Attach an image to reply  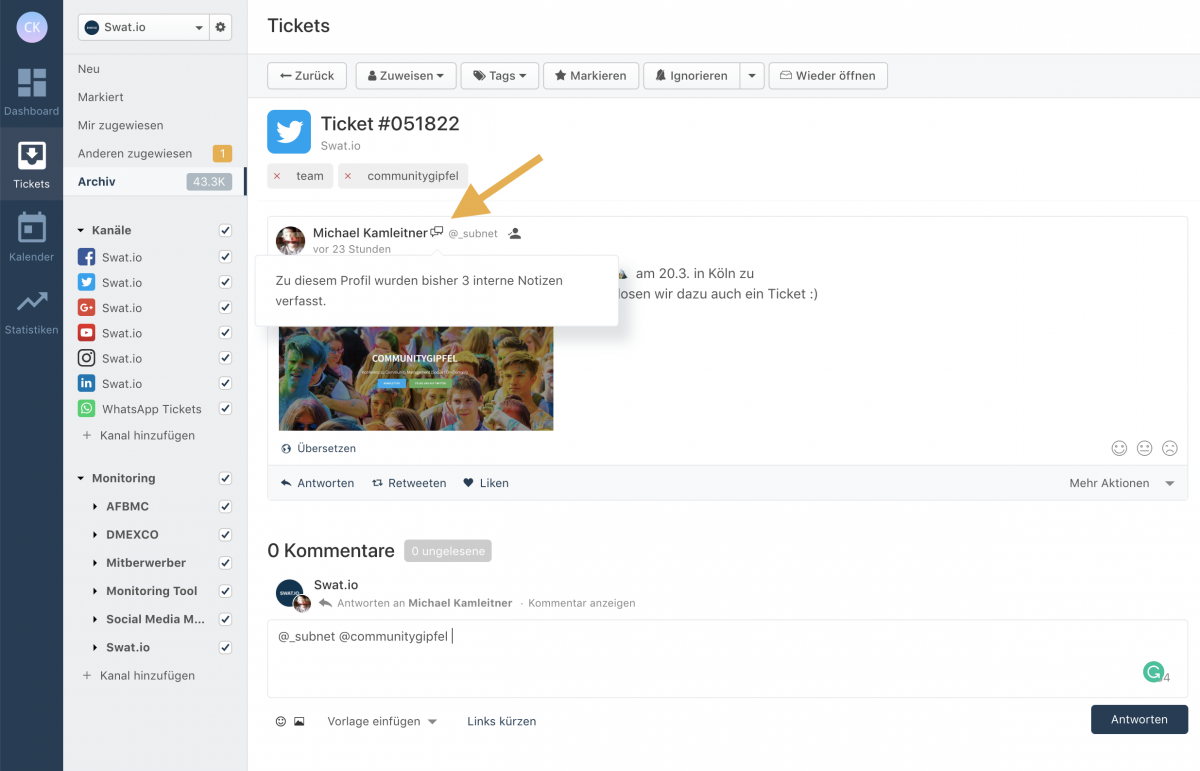click(299, 721)
